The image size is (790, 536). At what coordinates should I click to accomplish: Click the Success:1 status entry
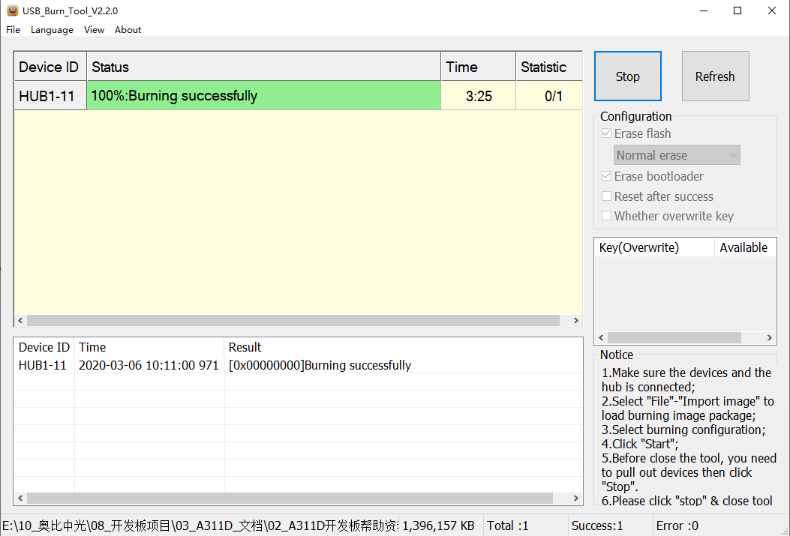tap(597, 526)
